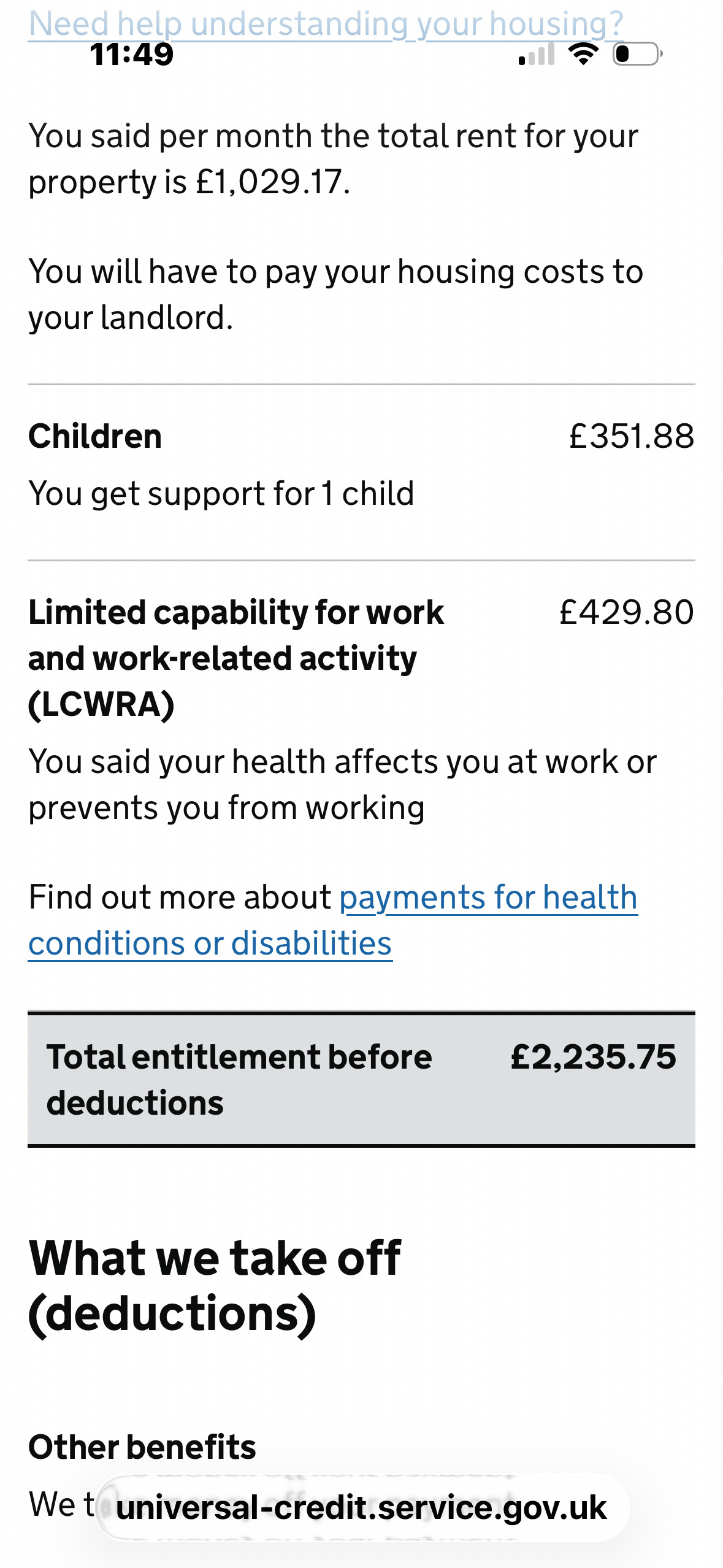Tap the universal-credit.service.gov.uk address bar
The height and width of the screenshot is (1568, 723).
coord(362,1507)
